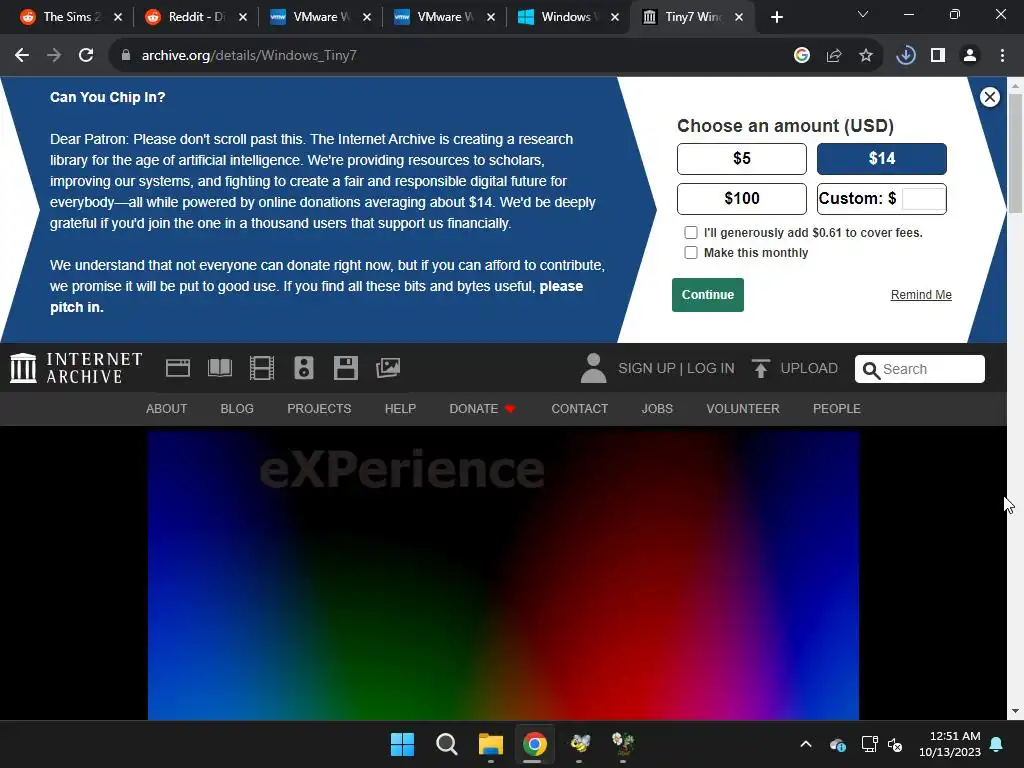This screenshot has width=1024, height=768.
Task: Click the custom amount input field
Action: coord(923,199)
